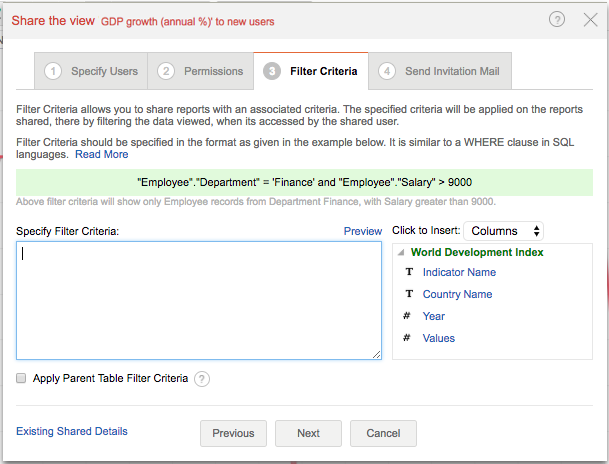
Task: Click the Preview link
Action: tap(363, 231)
